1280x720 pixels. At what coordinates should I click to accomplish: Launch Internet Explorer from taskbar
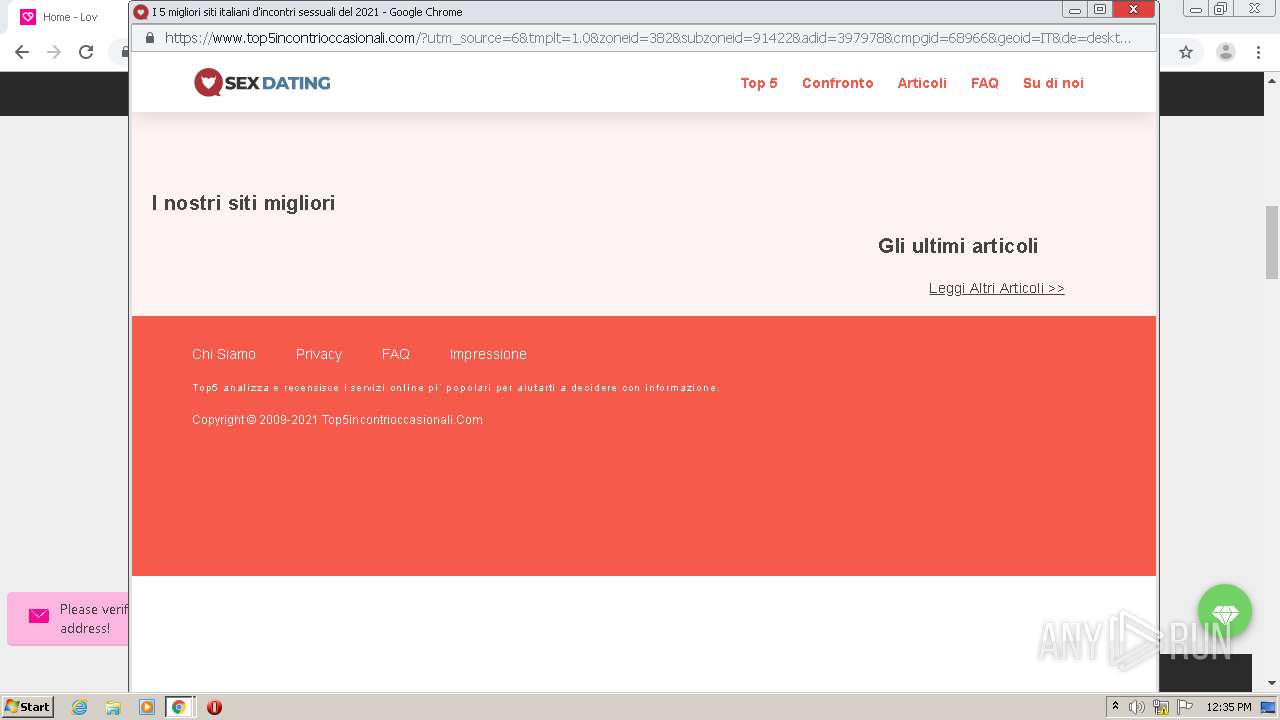pos(80,707)
